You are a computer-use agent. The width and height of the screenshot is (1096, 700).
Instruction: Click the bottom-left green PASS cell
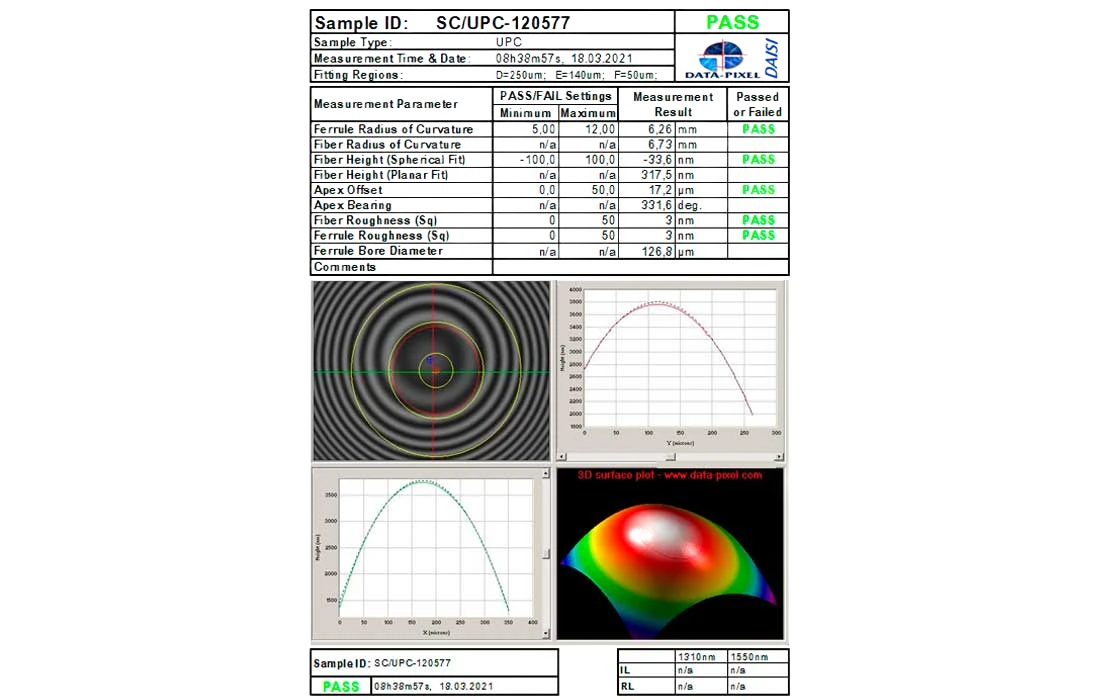[340, 687]
